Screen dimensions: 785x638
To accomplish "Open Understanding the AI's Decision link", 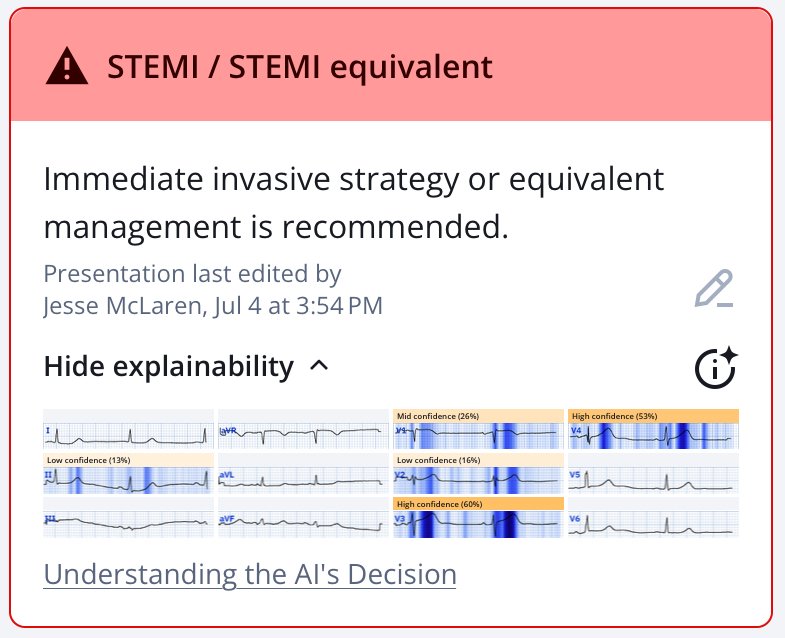I will click(250, 574).
